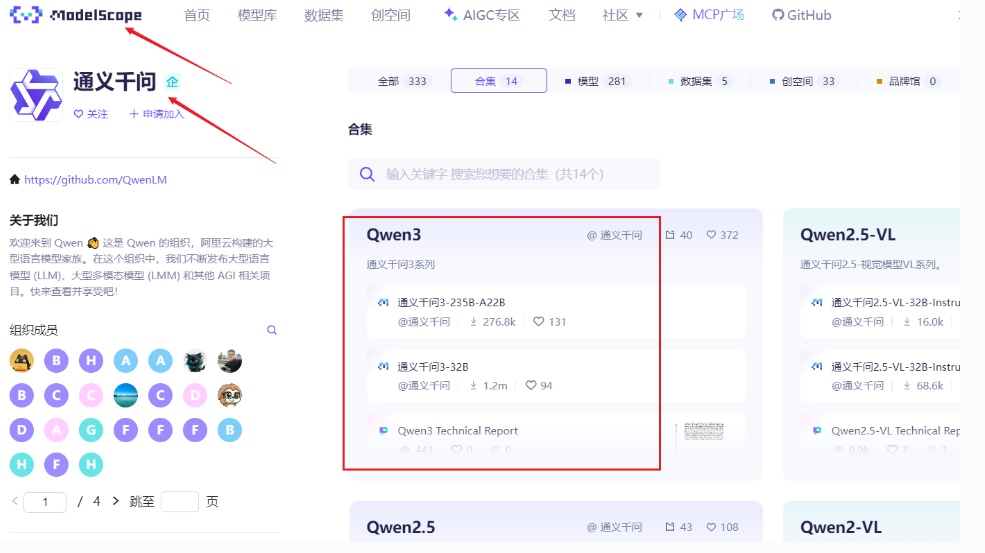Click icon beside Qwen3 Technical Report
This screenshot has height=553, width=985.
(383, 430)
